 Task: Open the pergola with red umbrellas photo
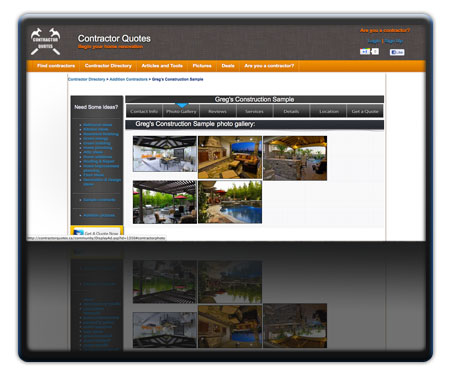pos(165,202)
